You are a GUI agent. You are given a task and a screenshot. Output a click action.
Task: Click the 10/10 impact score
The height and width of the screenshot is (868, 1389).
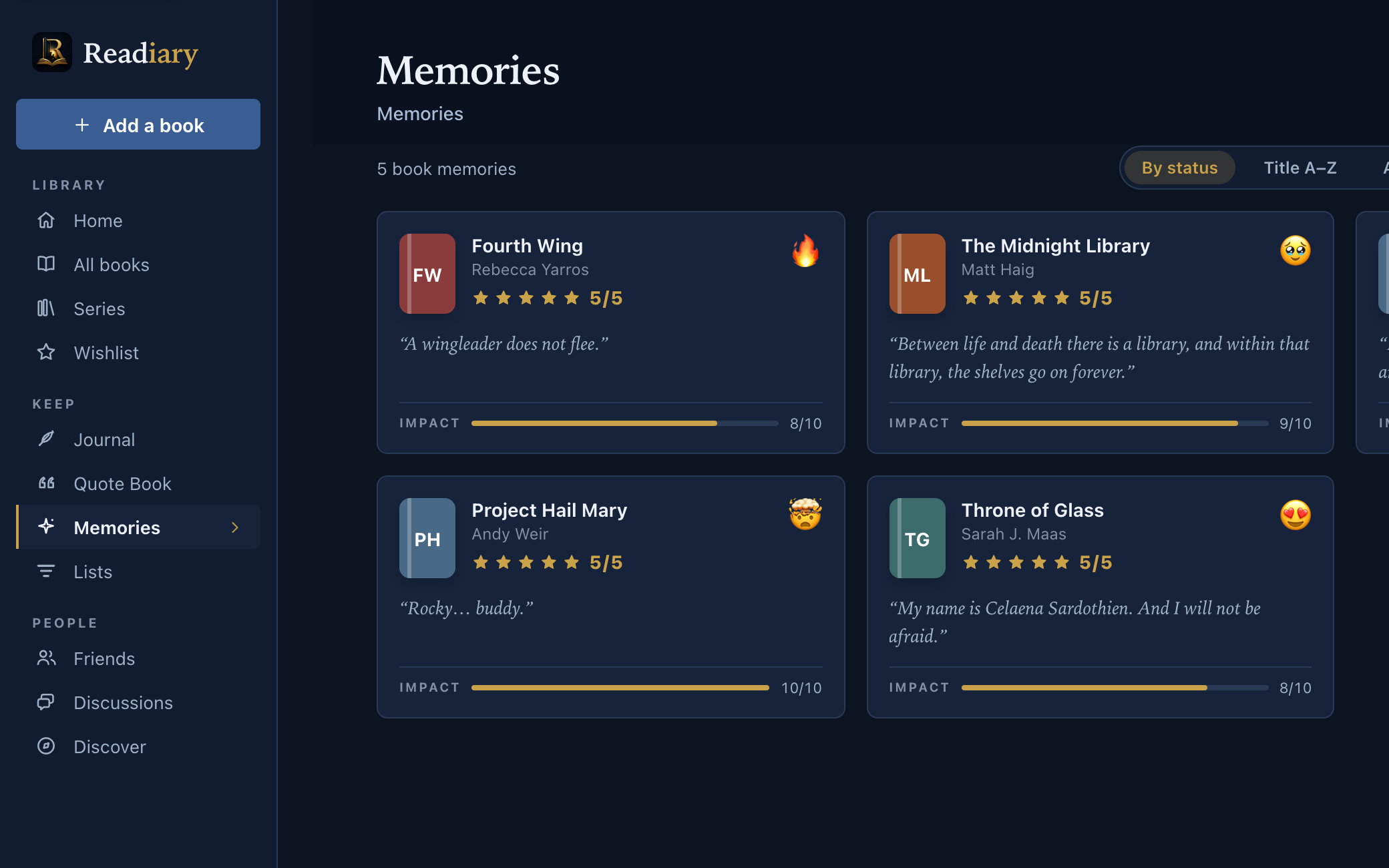pyautogui.click(x=801, y=688)
